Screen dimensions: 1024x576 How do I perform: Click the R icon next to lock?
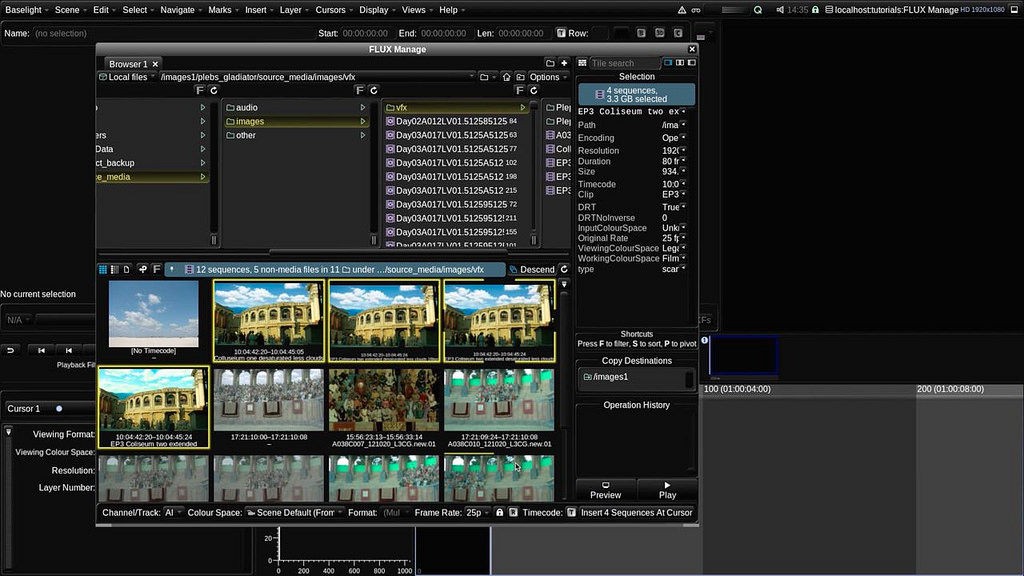[513, 513]
